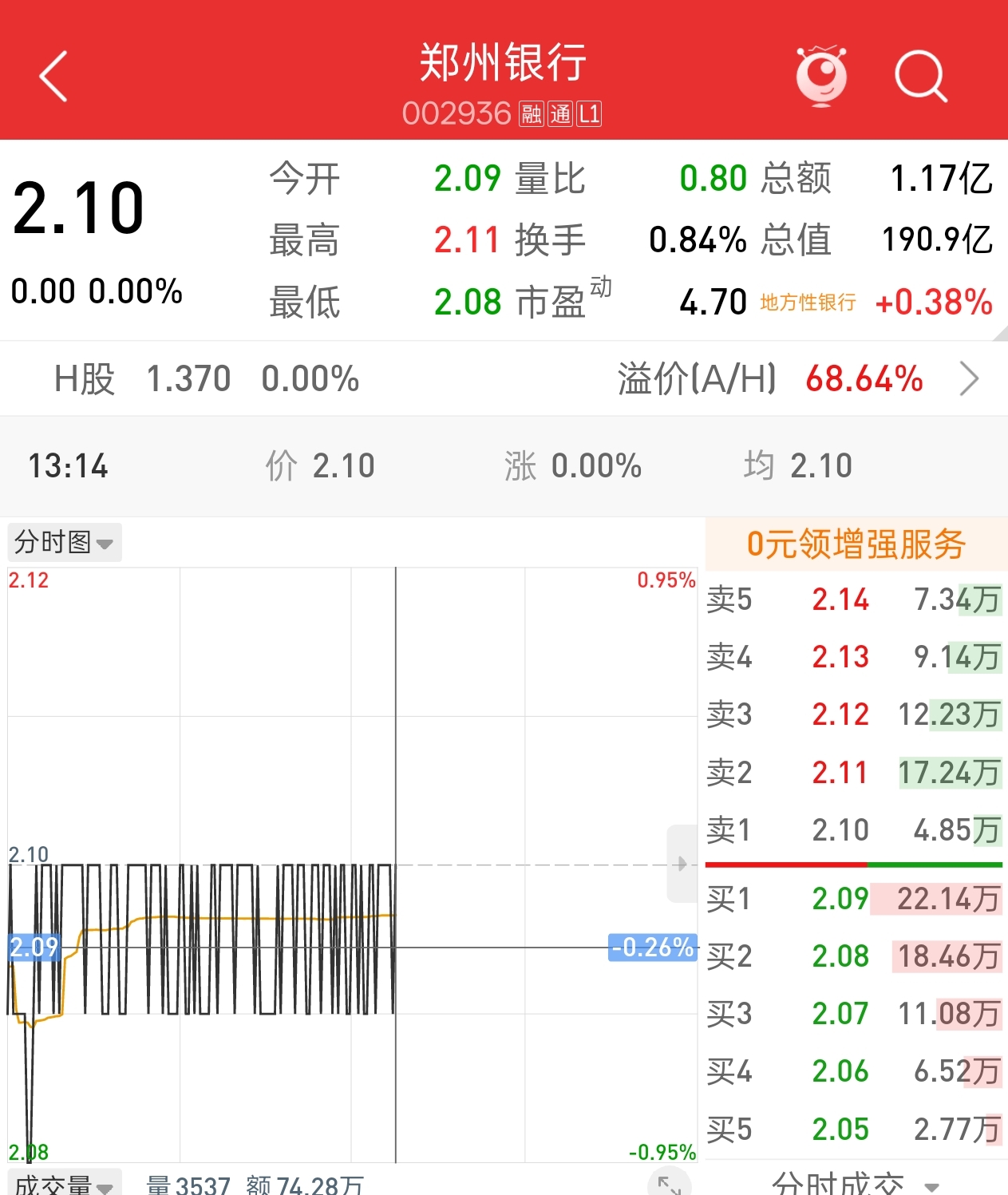Select 卖4 row at 2.13
Screen dimensions: 1008x1195
[855, 657]
